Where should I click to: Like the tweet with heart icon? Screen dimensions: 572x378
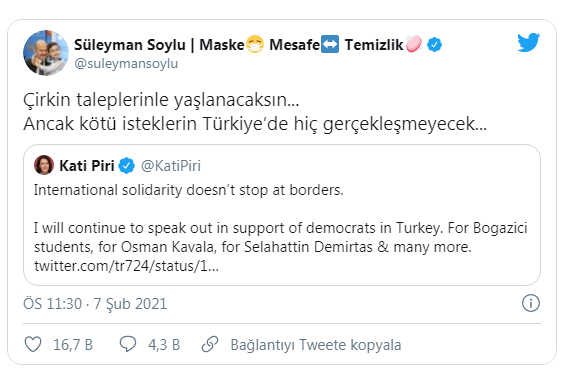coord(33,344)
